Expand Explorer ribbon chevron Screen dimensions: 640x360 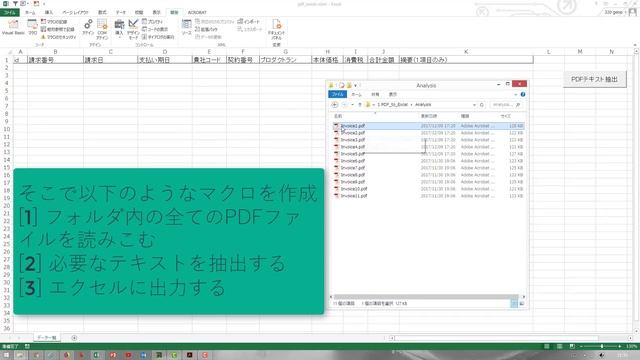pyautogui.click(x=516, y=94)
